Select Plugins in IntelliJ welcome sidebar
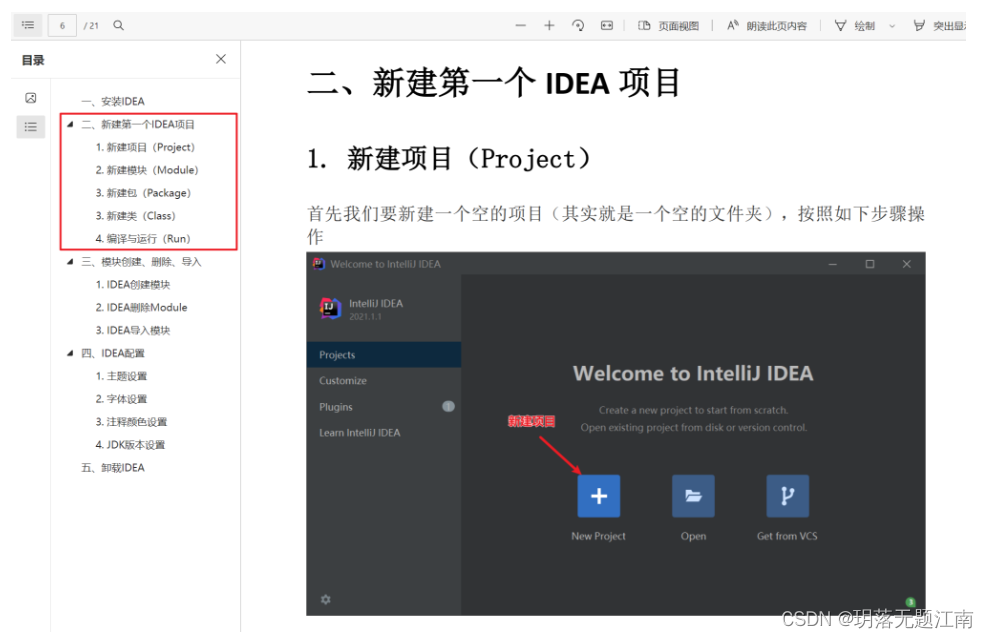This screenshot has height=638, width=989. [336, 407]
